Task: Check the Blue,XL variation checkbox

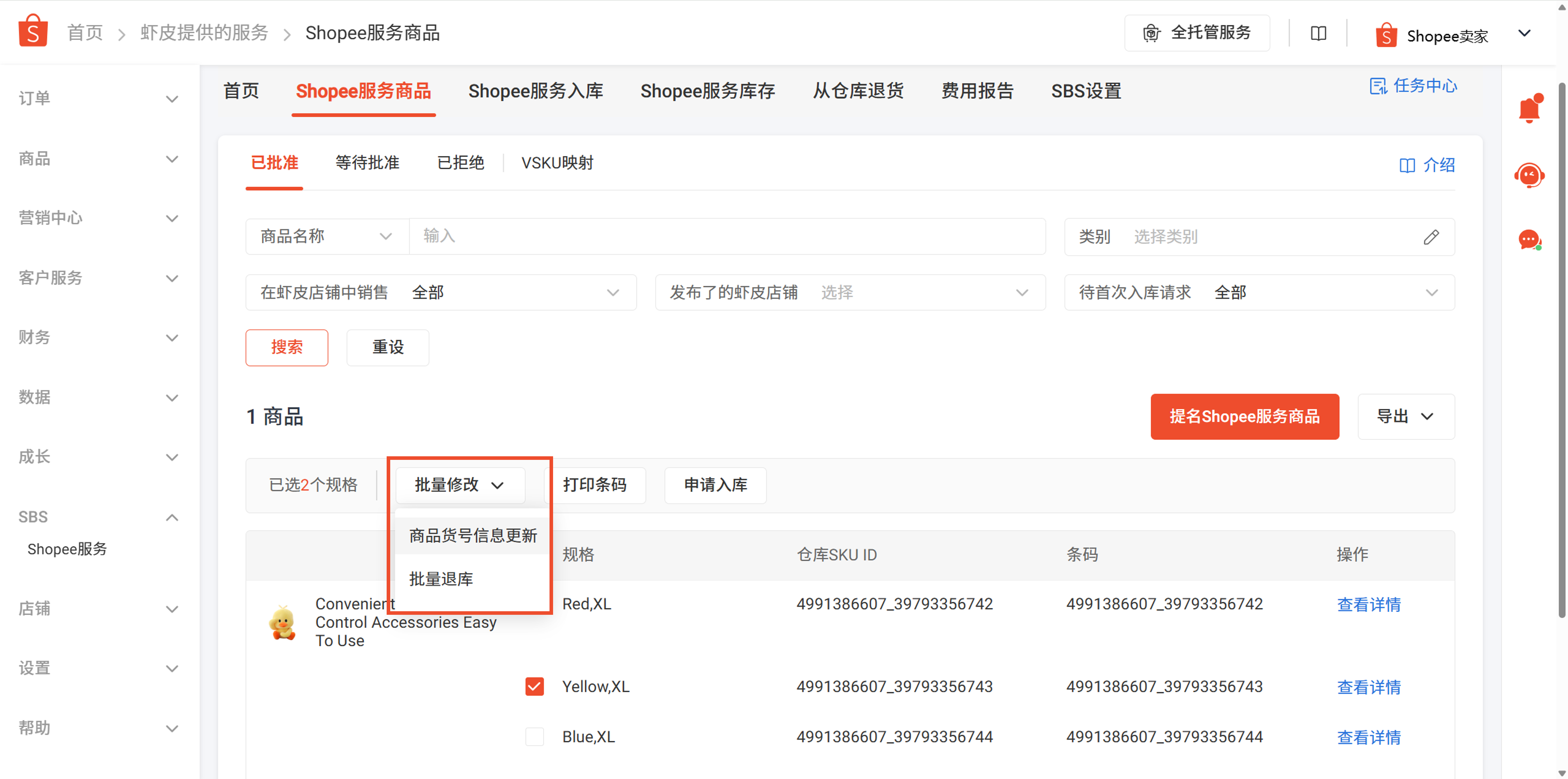Action: pos(535,737)
